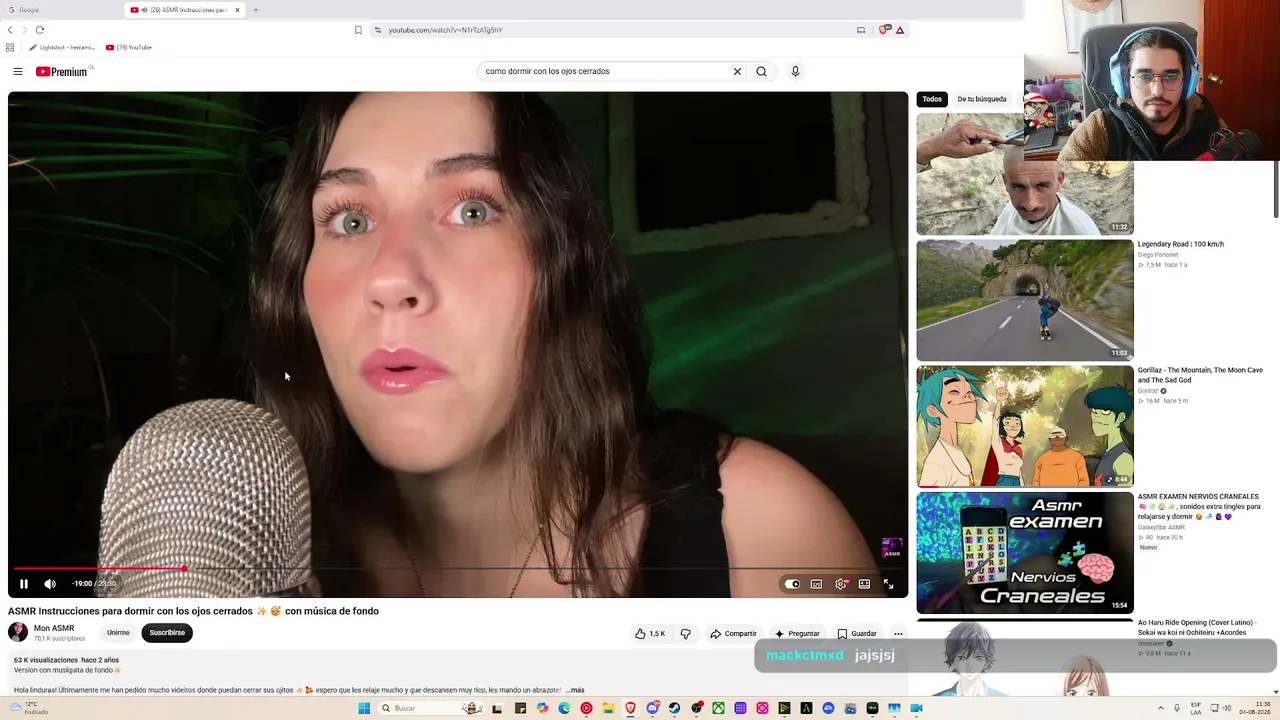Select the Todos filter chip
This screenshot has height=720, width=1280.
(932, 99)
